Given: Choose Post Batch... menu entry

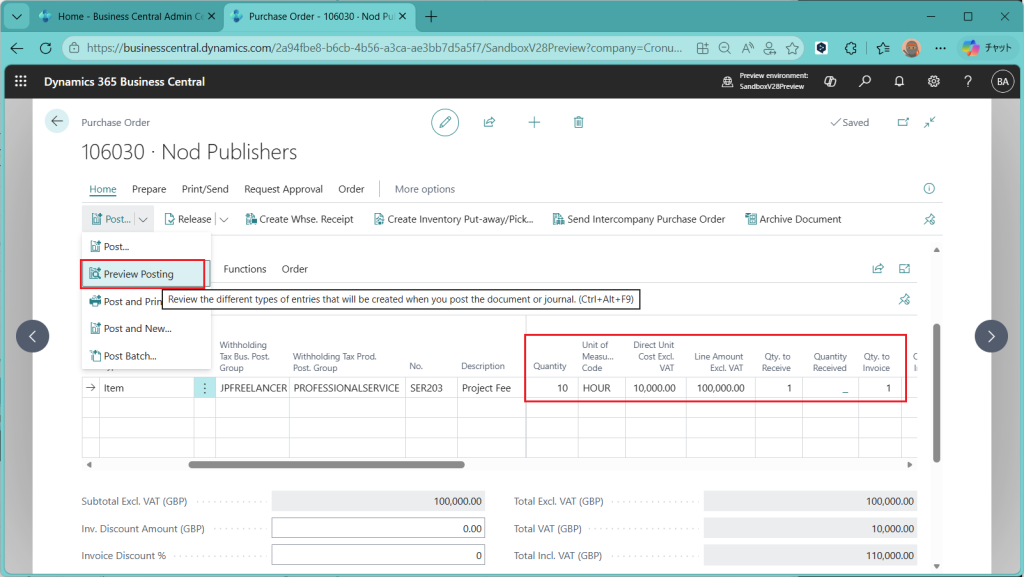Looking at the screenshot, I should click(x=129, y=356).
